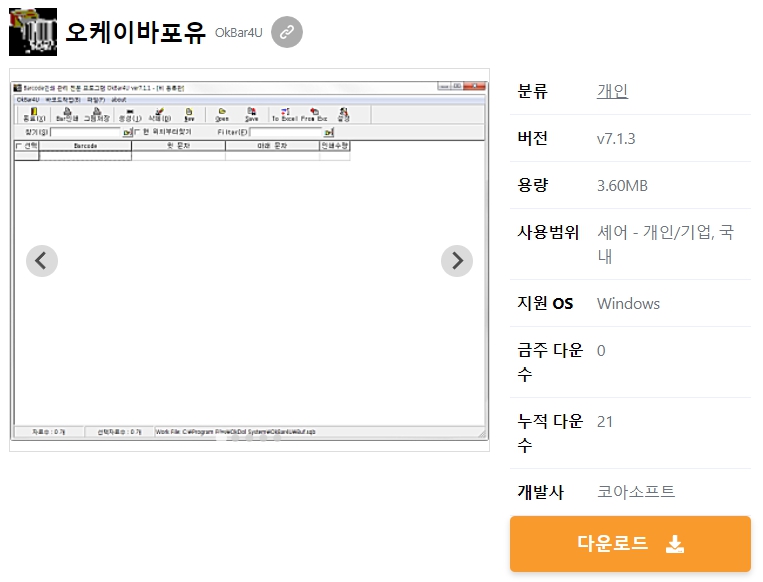Click the developer name 코아소프트

[636, 491]
